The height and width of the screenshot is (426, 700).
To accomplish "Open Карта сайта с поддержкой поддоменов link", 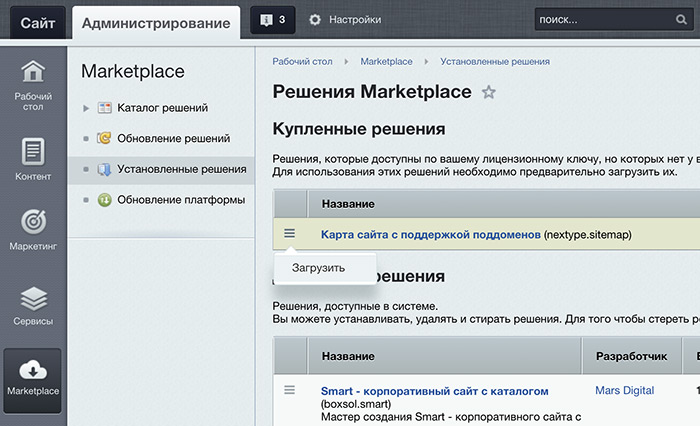I will point(431,234).
